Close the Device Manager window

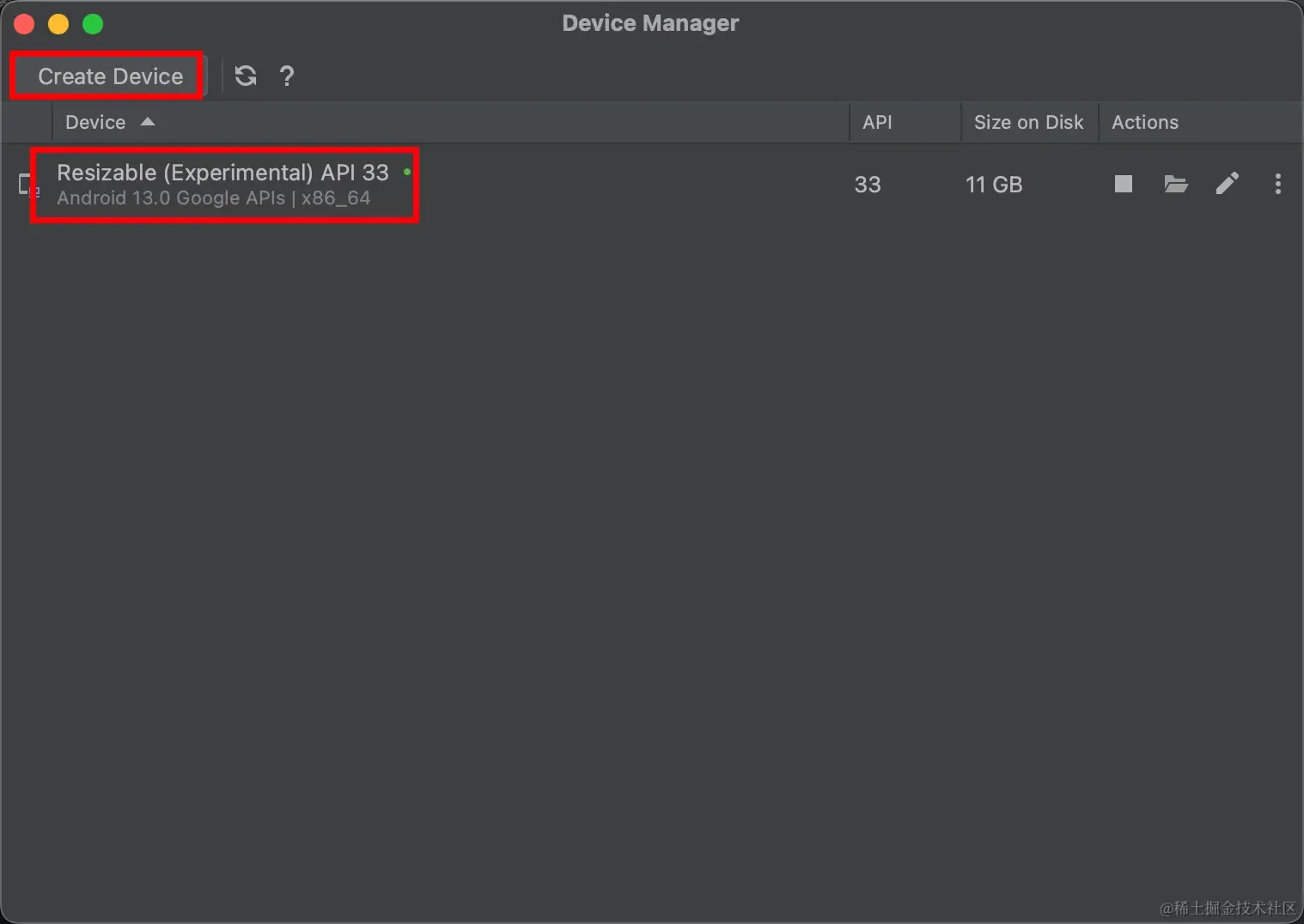pos(24,24)
